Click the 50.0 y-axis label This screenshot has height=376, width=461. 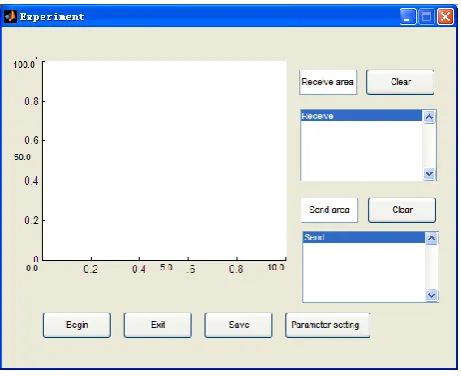[22, 157]
